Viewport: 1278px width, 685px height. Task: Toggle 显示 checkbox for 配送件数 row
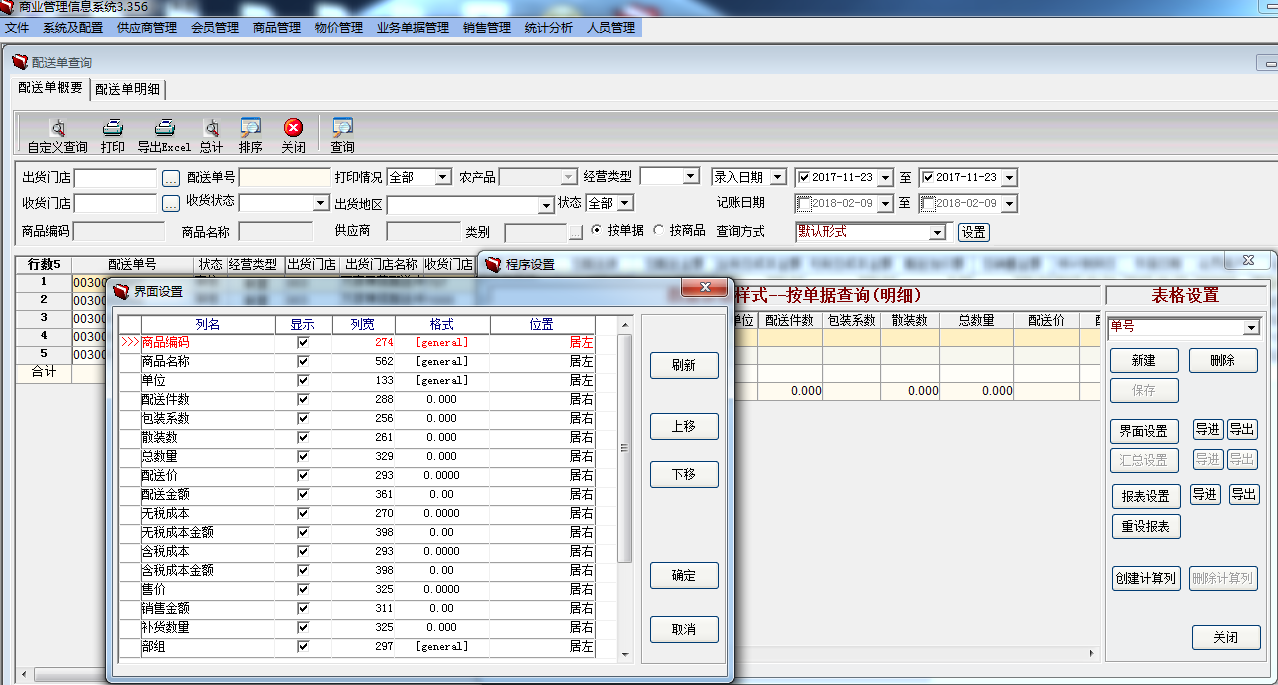point(303,399)
